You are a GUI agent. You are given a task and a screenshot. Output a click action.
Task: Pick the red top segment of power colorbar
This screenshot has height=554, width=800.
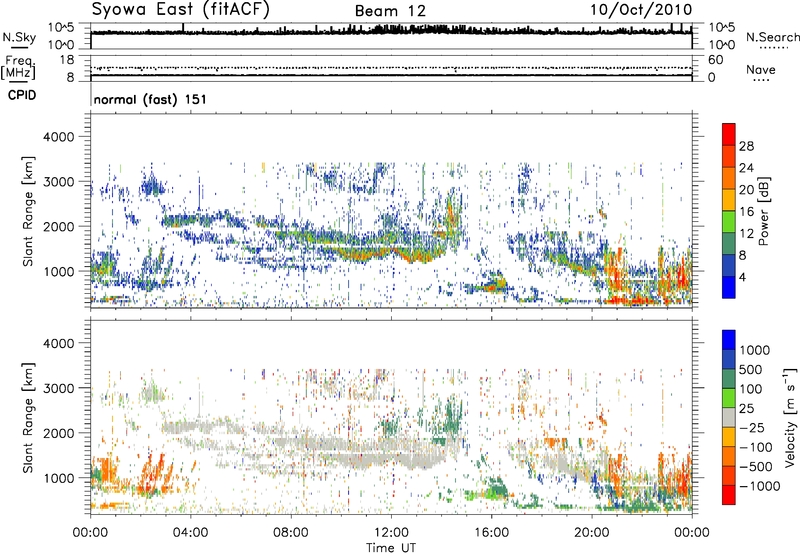pos(729,134)
